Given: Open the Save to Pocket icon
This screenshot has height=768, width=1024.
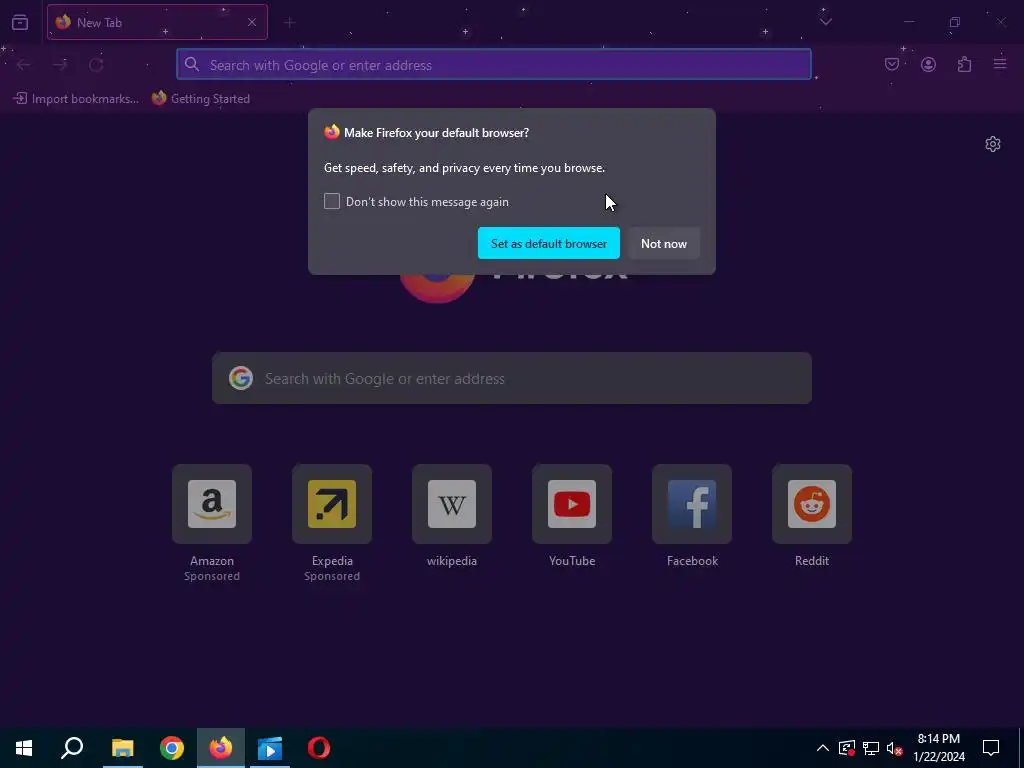Looking at the screenshot, I should click(x=892, y=64).
